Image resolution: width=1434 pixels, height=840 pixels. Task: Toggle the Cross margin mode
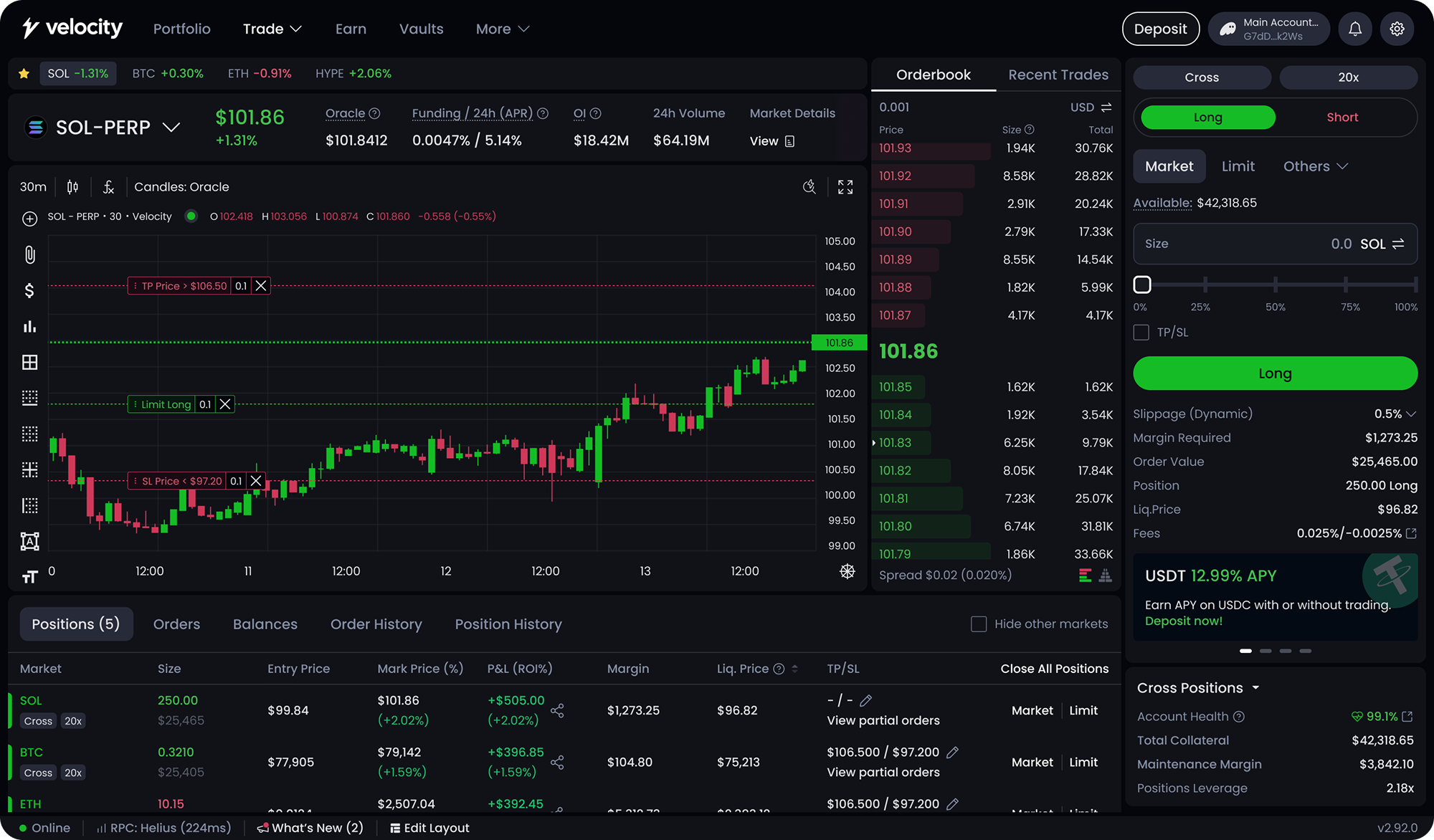1202,77
